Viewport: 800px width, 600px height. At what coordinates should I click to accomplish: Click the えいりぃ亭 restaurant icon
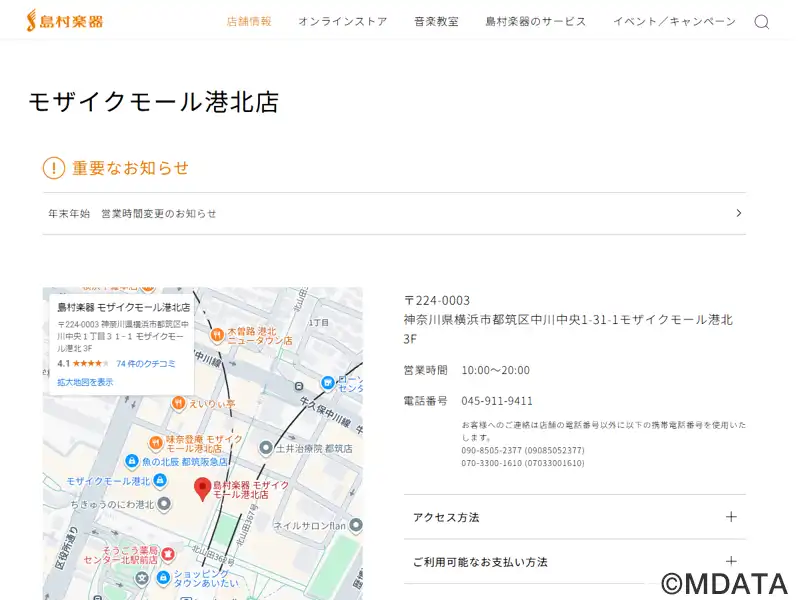[x=180, y=403]
